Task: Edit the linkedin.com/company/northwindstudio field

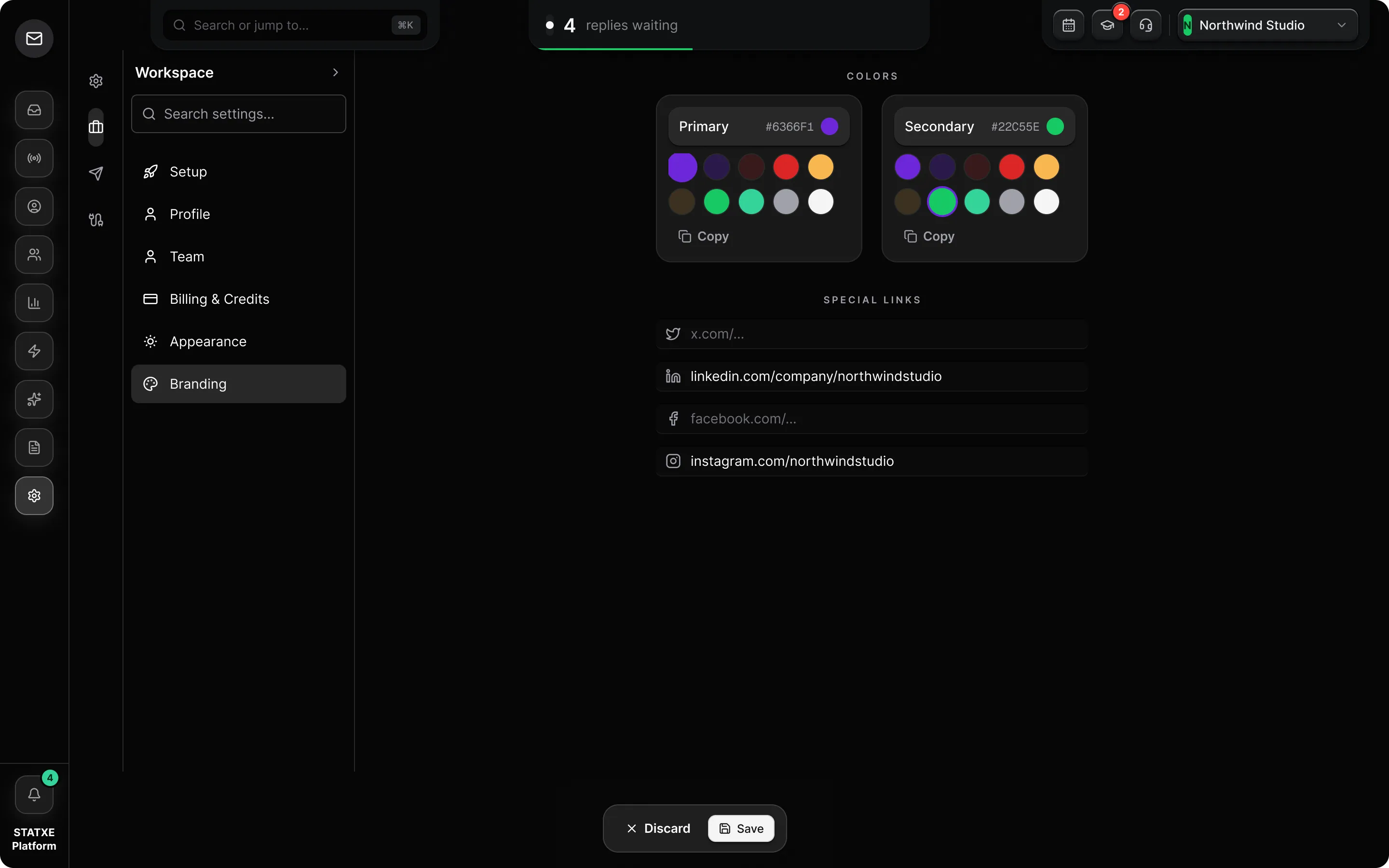Action: point(872,376)
